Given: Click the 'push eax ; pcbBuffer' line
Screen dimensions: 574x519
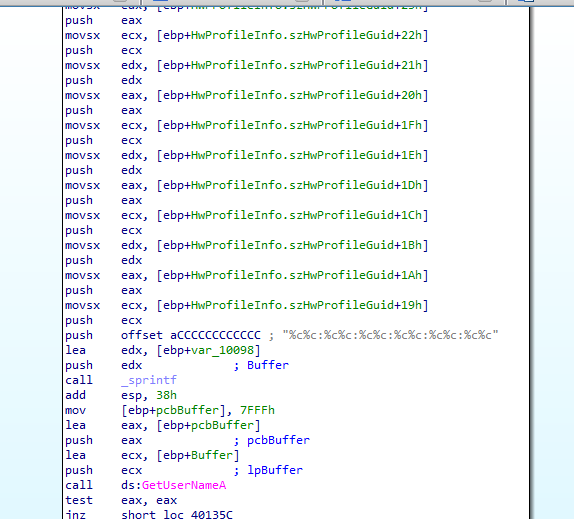Looking at the screenshot, I should pos(187,440).
